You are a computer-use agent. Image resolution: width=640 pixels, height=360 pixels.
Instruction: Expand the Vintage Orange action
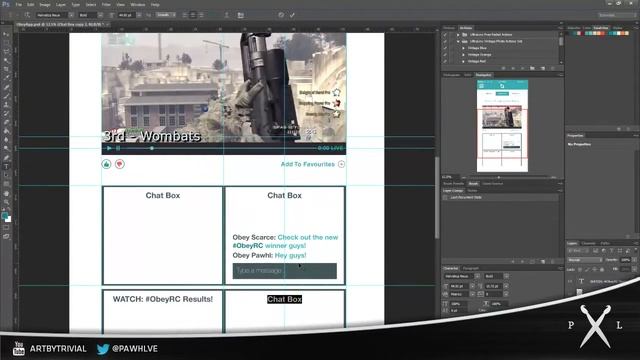tap(463, 54)
